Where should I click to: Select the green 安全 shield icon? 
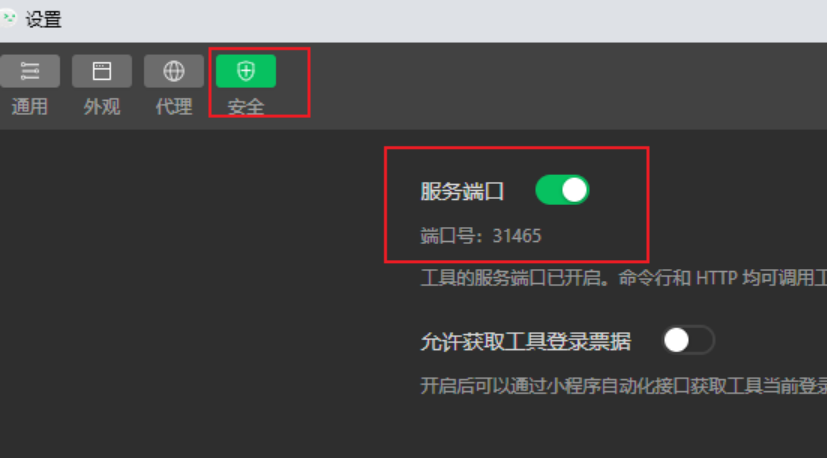[x=246, y=71]
